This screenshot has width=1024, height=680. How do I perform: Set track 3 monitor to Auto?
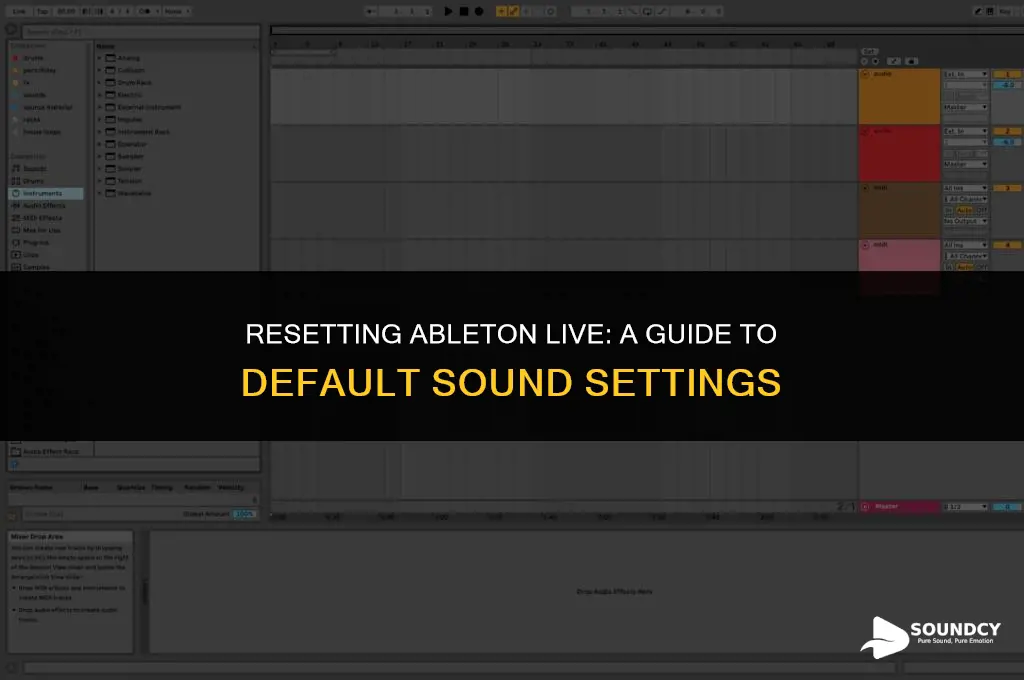point(965,210)
